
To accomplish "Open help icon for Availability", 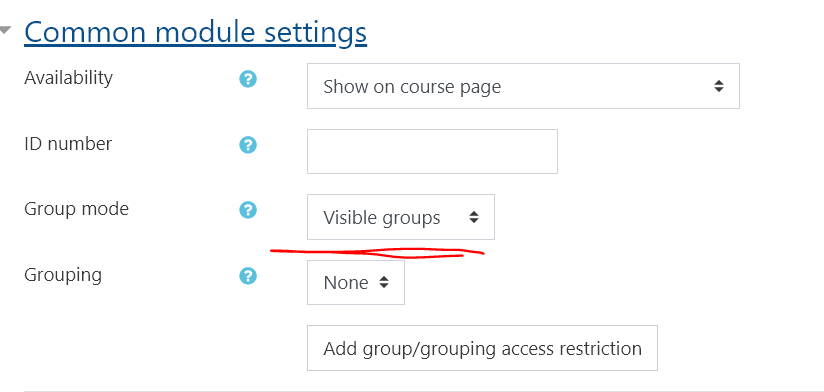I will (x=248, y=79).
